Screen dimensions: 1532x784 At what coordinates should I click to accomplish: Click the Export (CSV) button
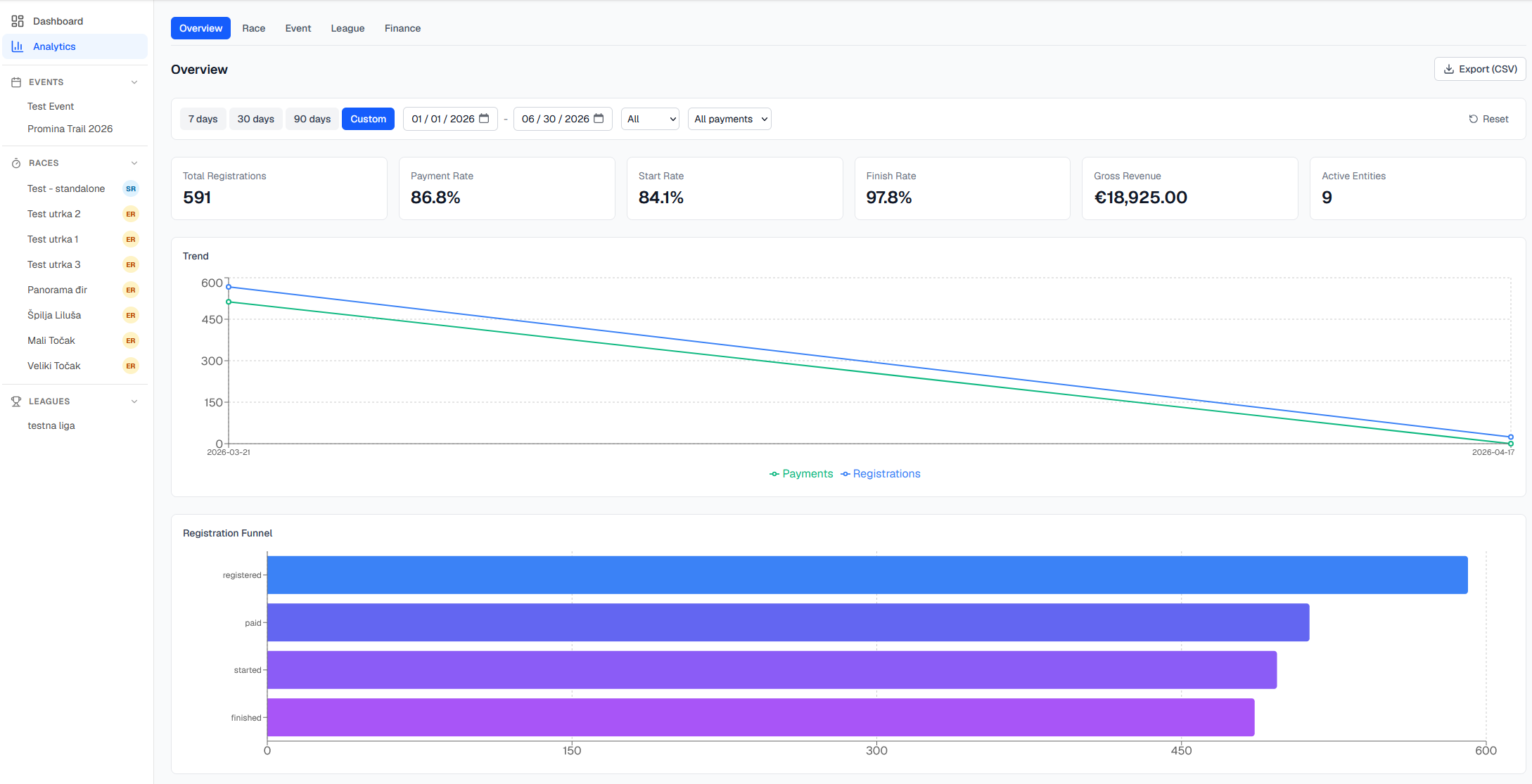[1480, 69]
